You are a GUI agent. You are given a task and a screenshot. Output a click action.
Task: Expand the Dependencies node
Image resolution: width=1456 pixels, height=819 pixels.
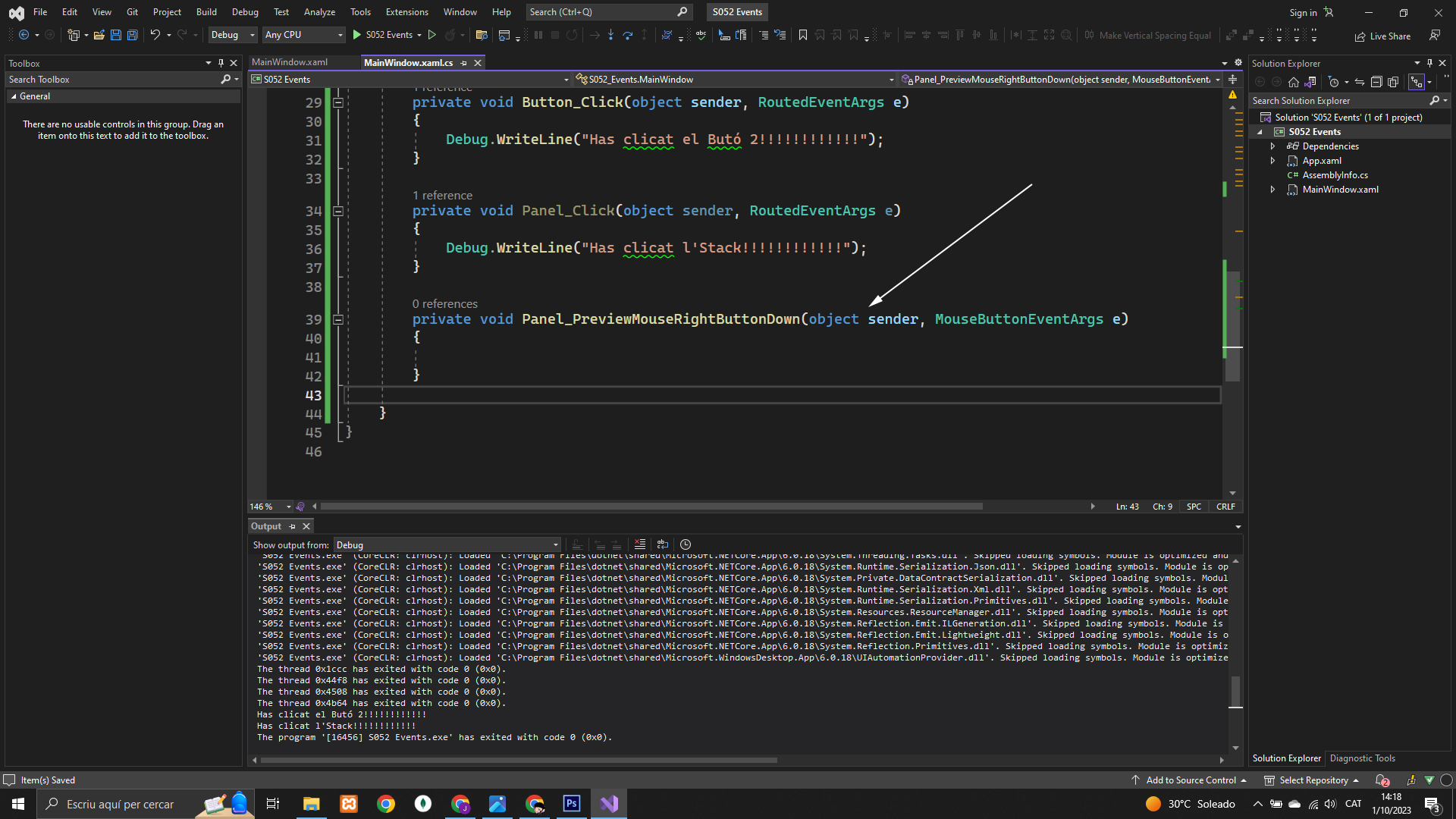point(1273,146)
